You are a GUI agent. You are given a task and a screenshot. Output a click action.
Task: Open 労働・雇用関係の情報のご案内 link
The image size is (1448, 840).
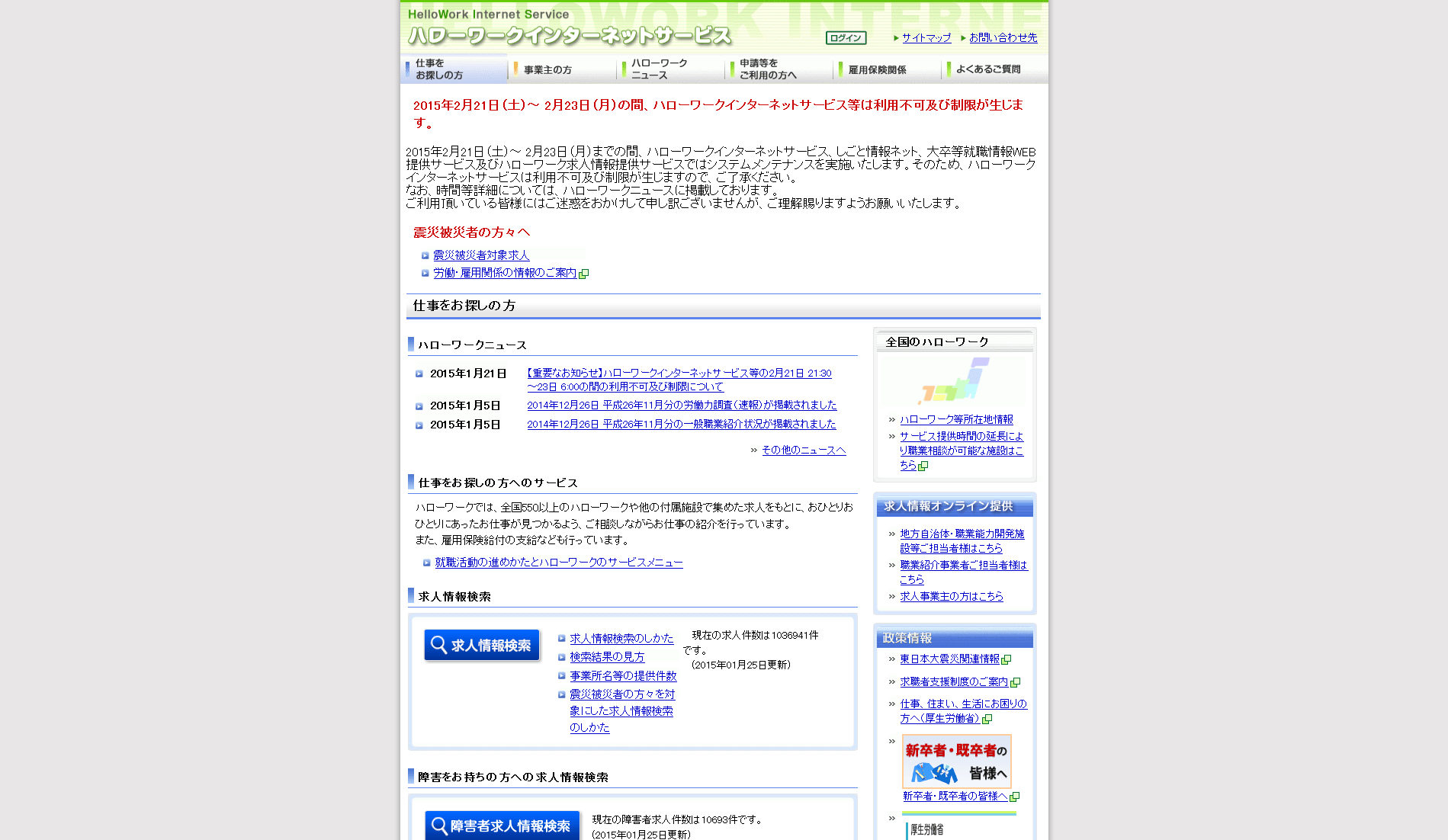pos(505,273)
